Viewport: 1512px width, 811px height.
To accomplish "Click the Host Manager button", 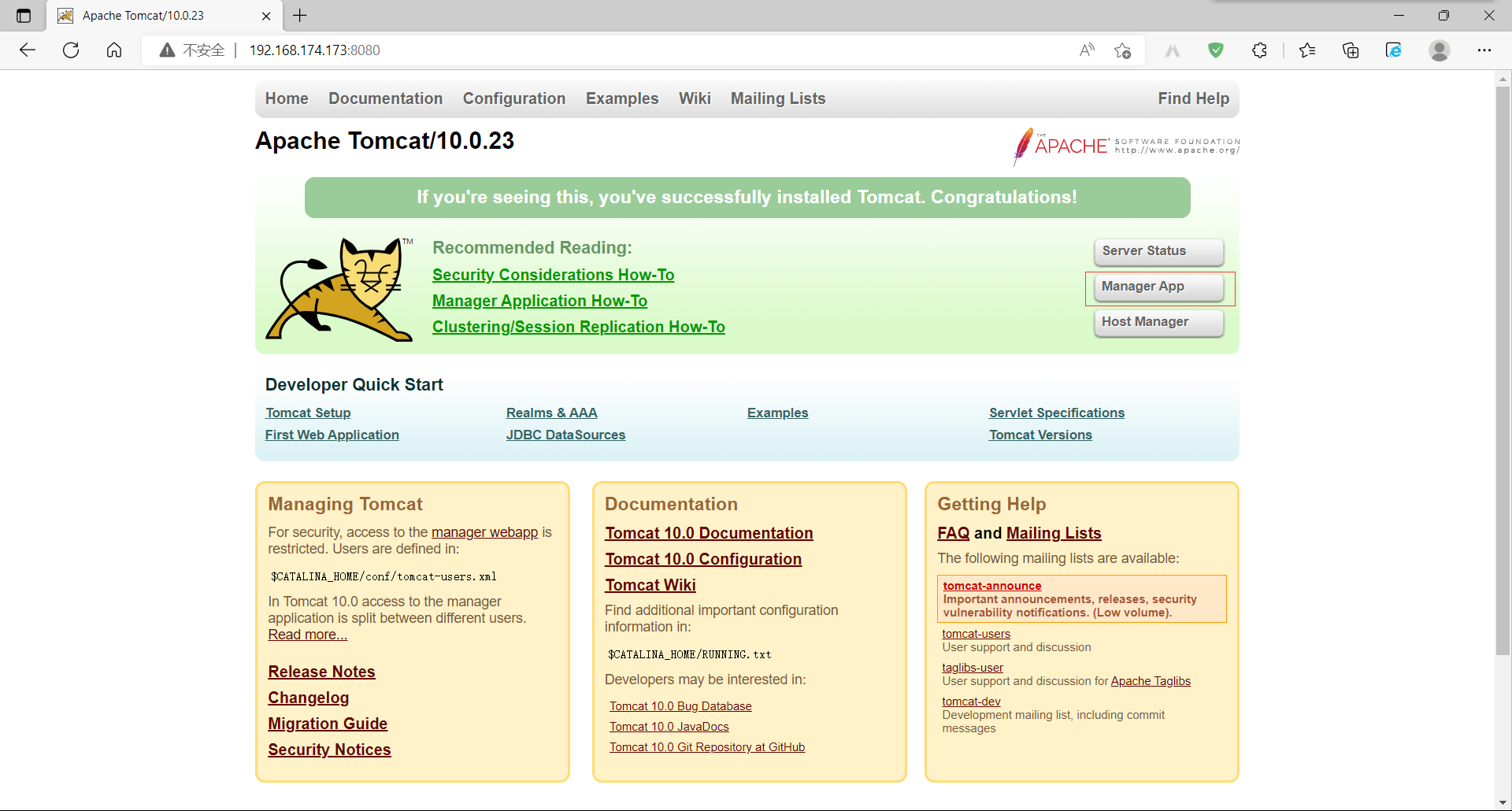I will (1158, 322).
